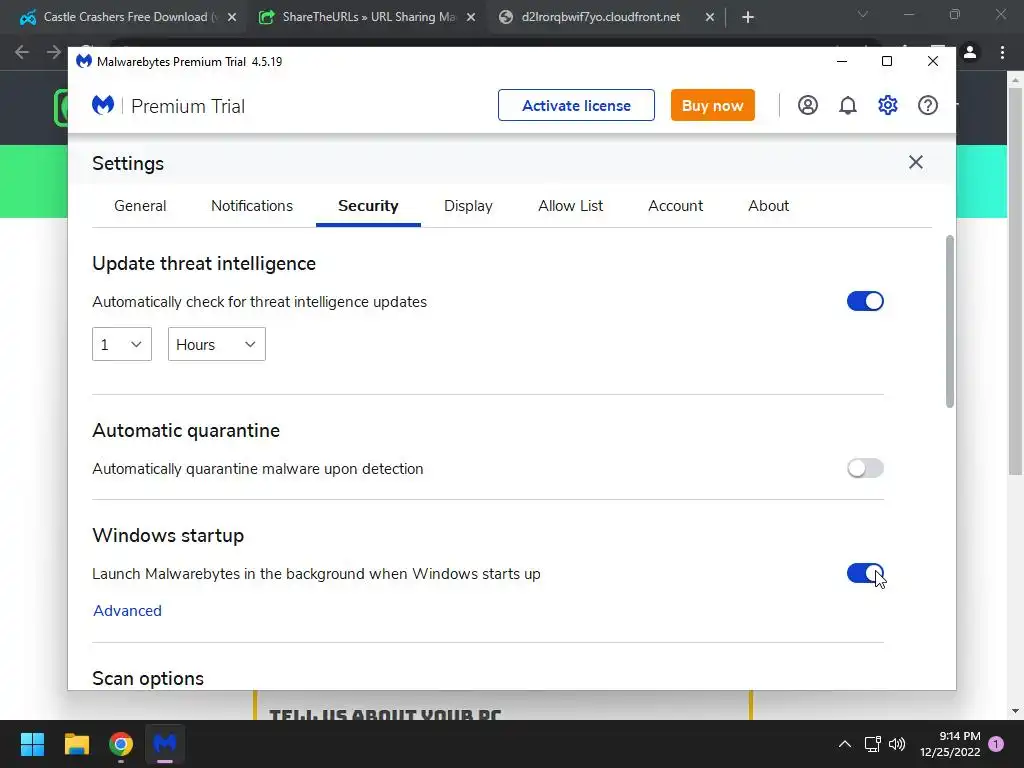The height and width of the screenshot is (768, 1024).
Task: Click the Chrome page scrollbar thumb
Action: click(x=1015, y=281)
